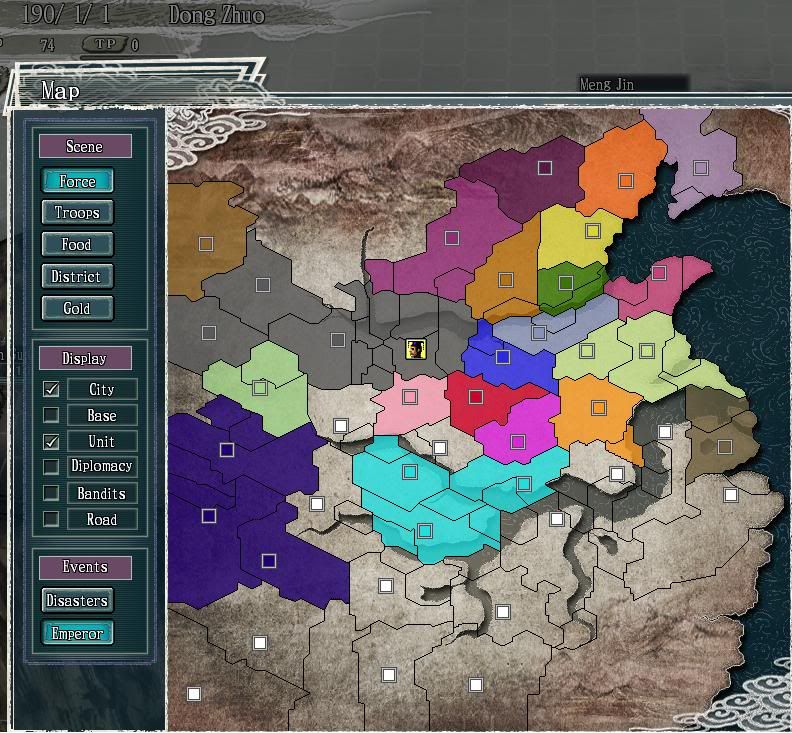Switch the map scene to Troops
This screenshot has height=733, width=792.
(77, 212)
